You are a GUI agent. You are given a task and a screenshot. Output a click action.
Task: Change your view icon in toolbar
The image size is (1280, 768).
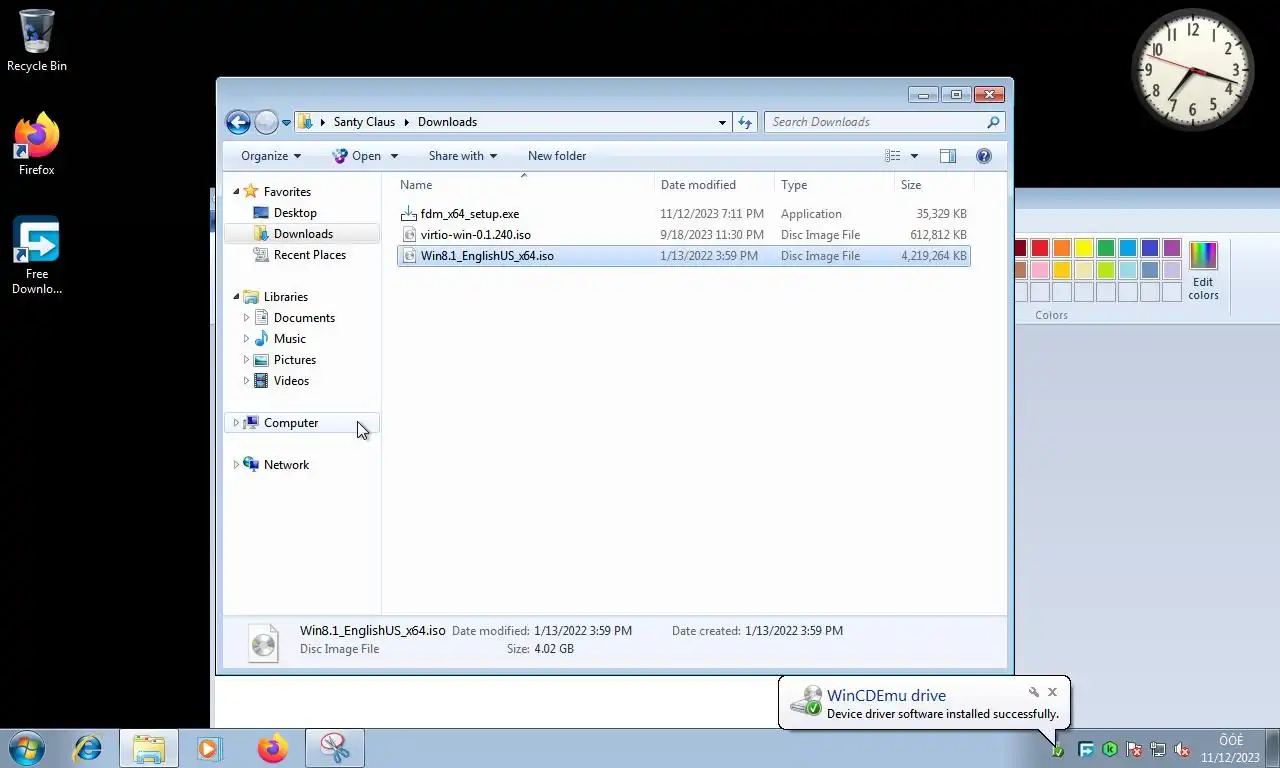coord(893,156)
